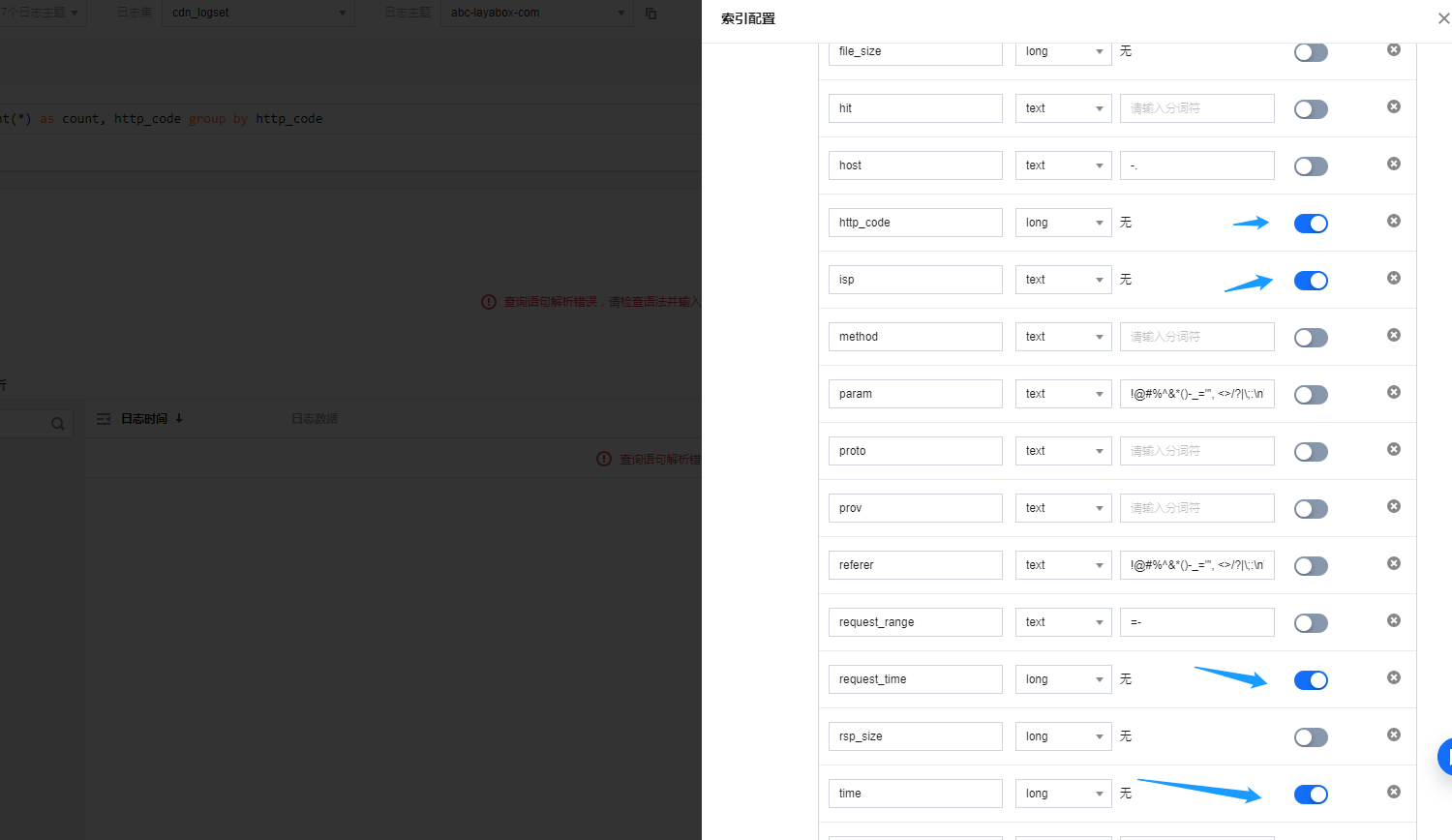Edit the method delimiter input
Screen dimensions: 1452x840
click(1196, 337)
